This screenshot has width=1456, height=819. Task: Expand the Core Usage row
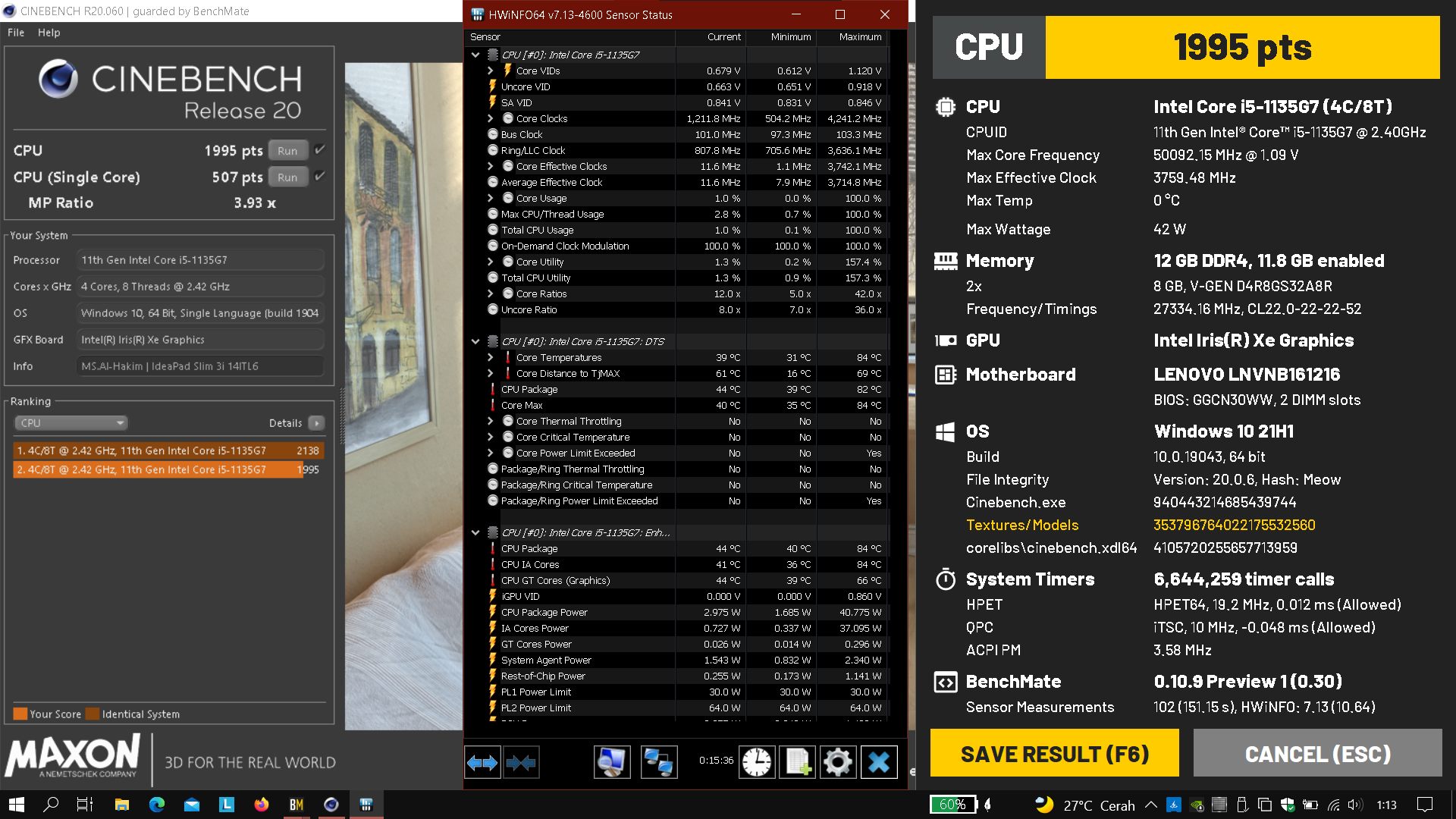click(x=491, y=198)
